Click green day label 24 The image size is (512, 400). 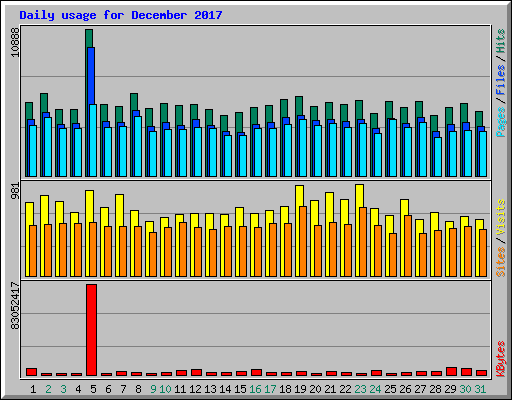375,389
